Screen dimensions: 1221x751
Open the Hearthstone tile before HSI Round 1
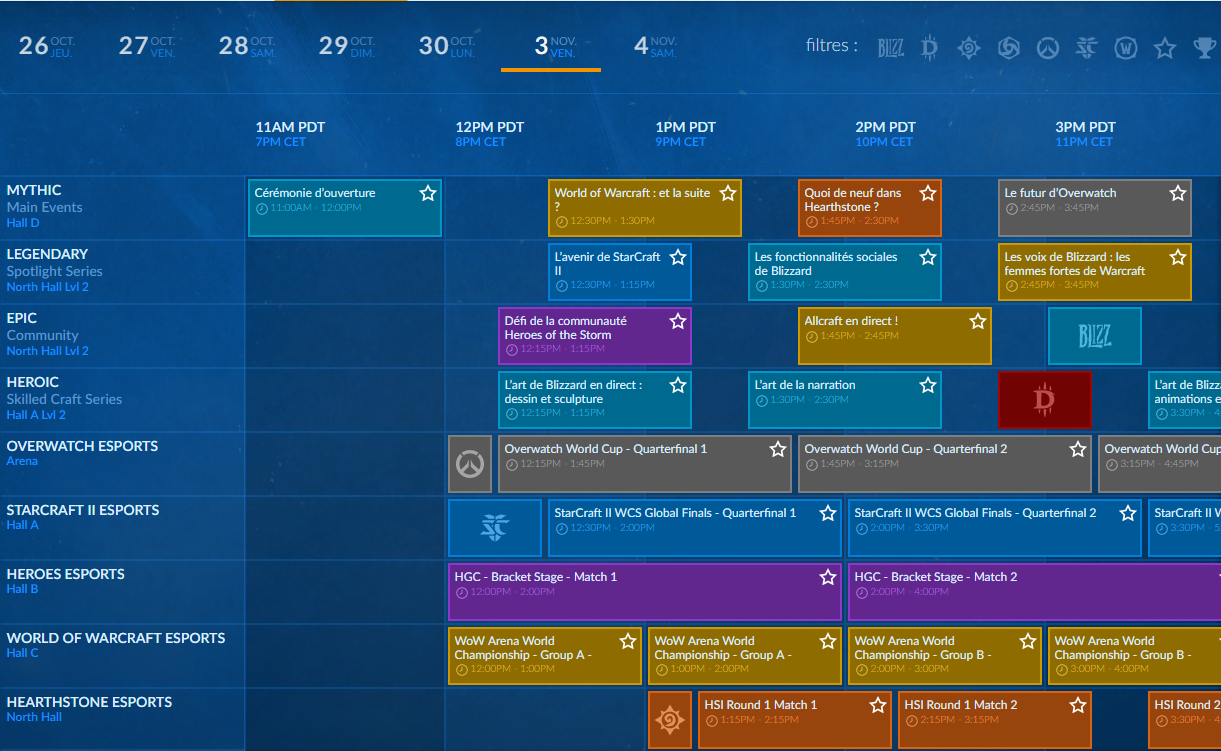(x=669, y=719)
